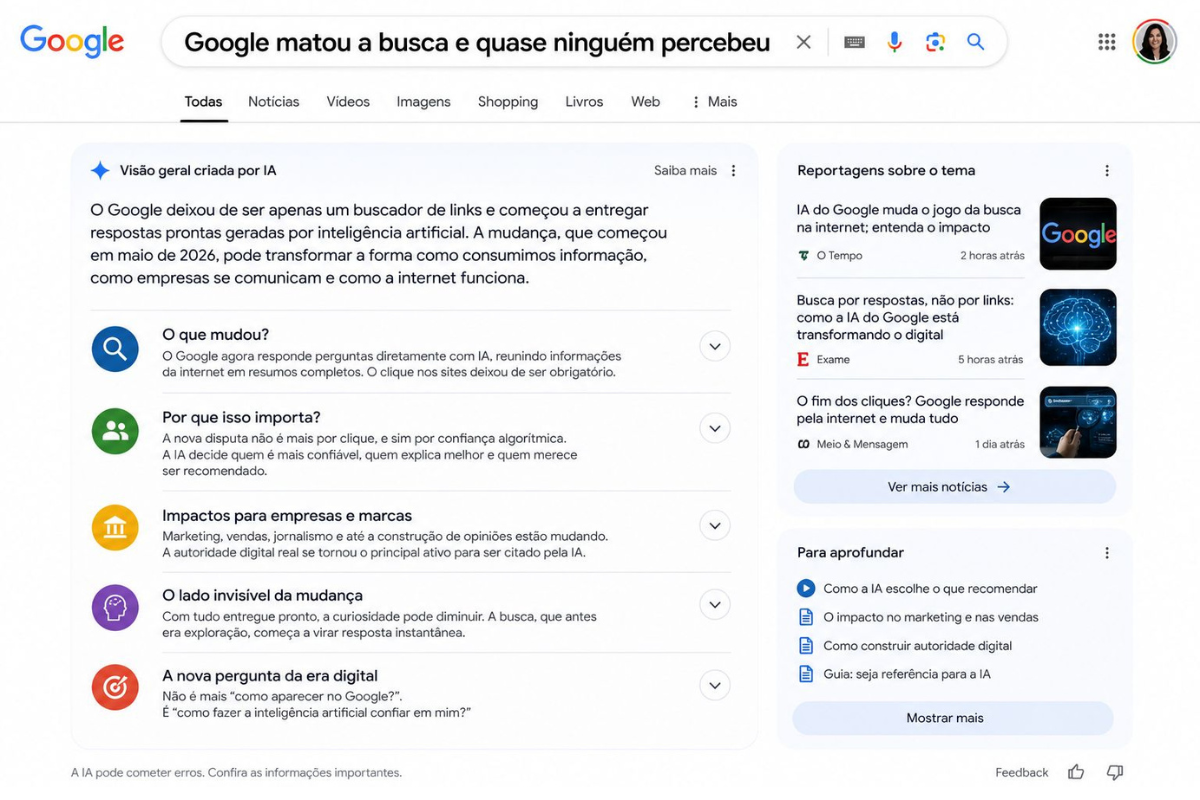Screen dimensions: 1200x800
Task: Click the search input field text
Action: (x=478, y=42)
